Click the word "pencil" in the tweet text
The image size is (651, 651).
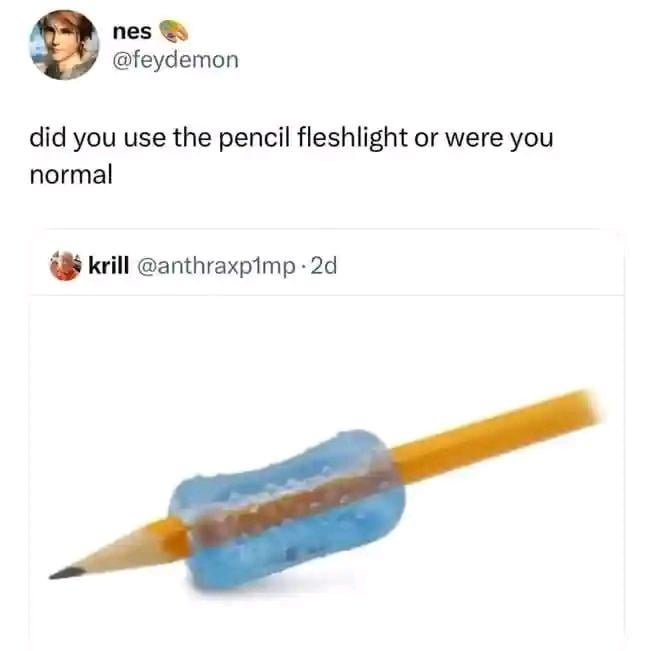coord(254,139)
